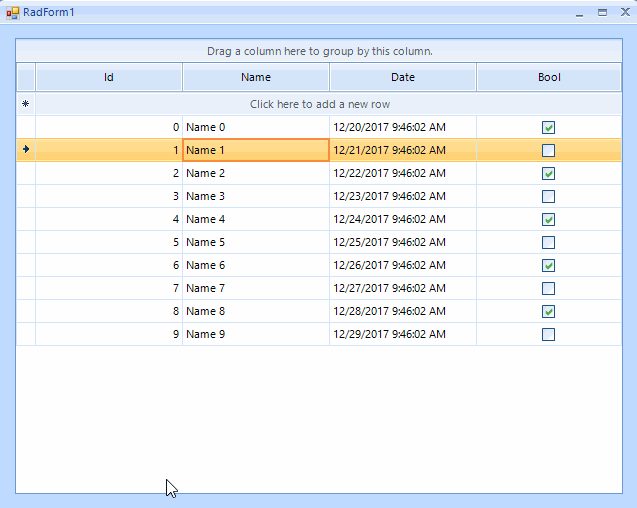
Task: Sort by the Id column header
Action: 109,77
